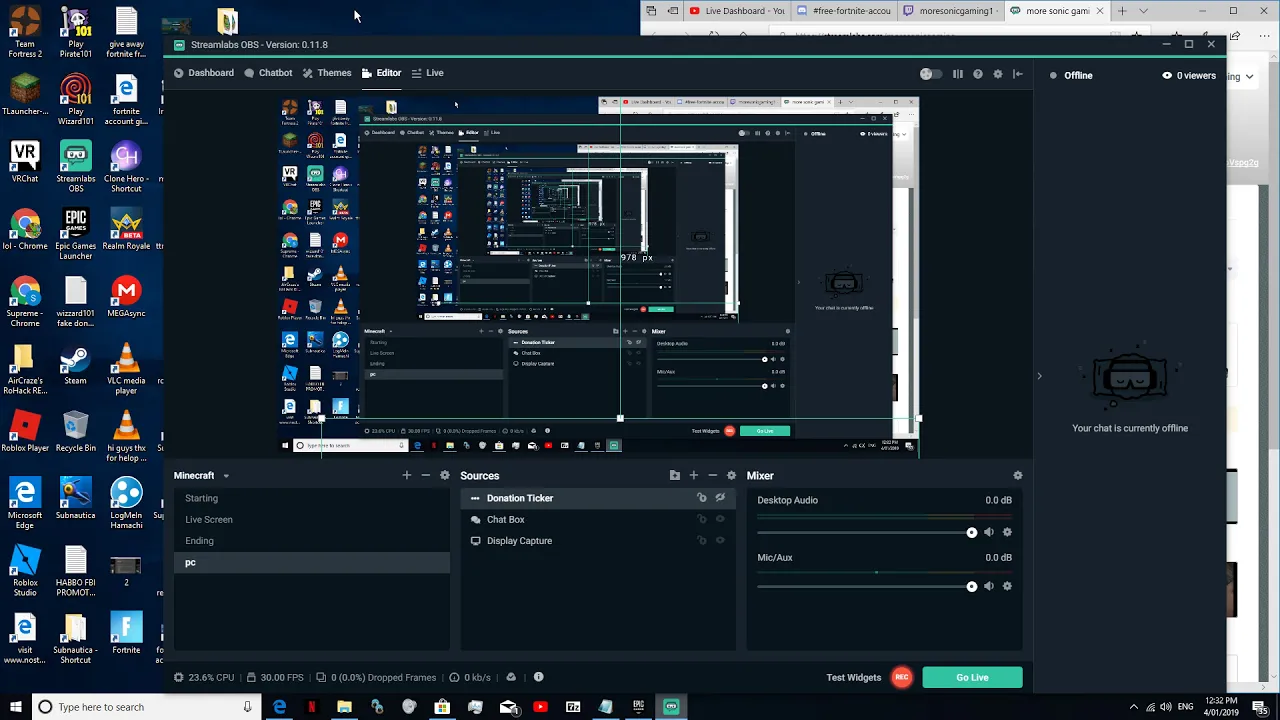Viewport: 1280px width, 720px height.
Task: Add a new source with plus icon
Action: point(693,476)
